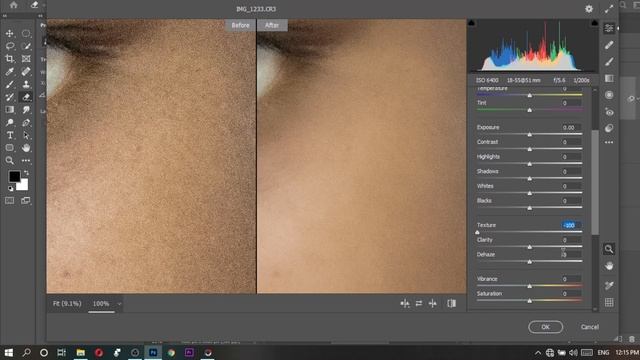Confirm with the OK button
640x360 pixels.
point(545,327)
